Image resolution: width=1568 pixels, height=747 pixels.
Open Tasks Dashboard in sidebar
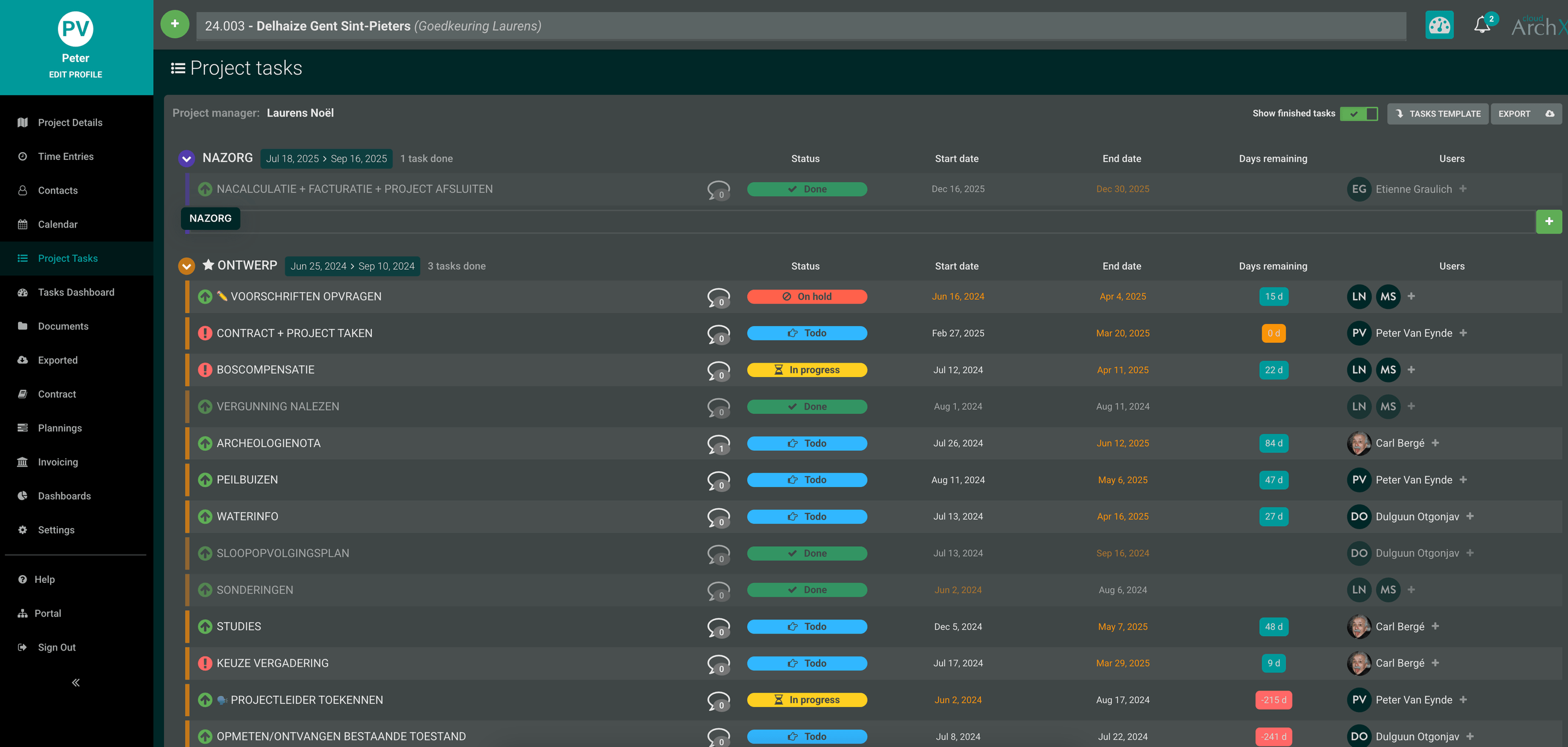pyautogui.click(x=76, y=292)
